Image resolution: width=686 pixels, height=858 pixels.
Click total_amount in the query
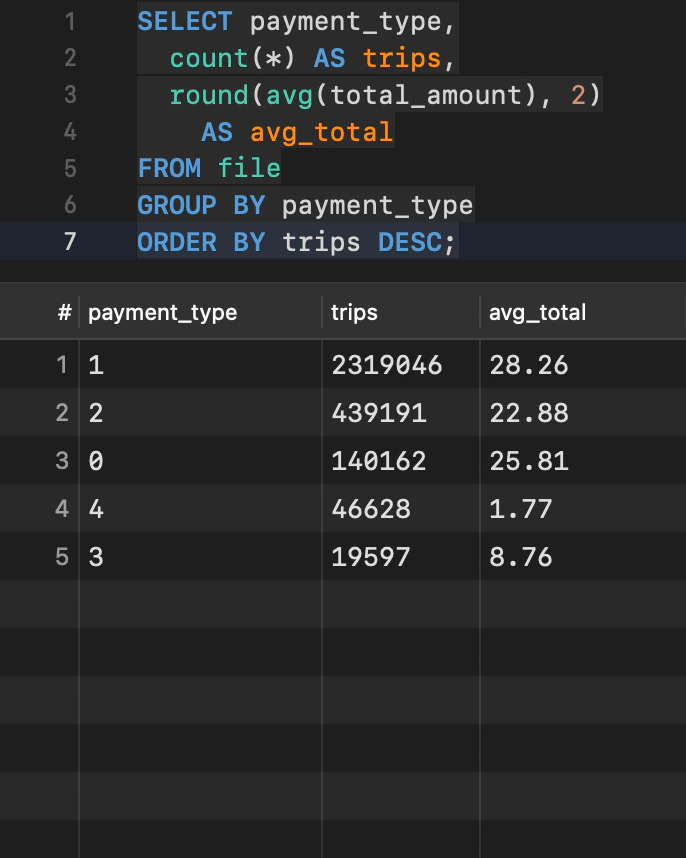click(x=426, y=95)
